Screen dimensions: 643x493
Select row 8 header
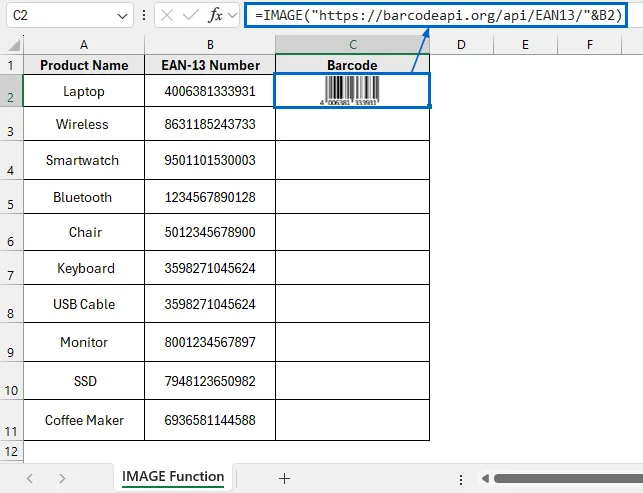tap(11, 304)
